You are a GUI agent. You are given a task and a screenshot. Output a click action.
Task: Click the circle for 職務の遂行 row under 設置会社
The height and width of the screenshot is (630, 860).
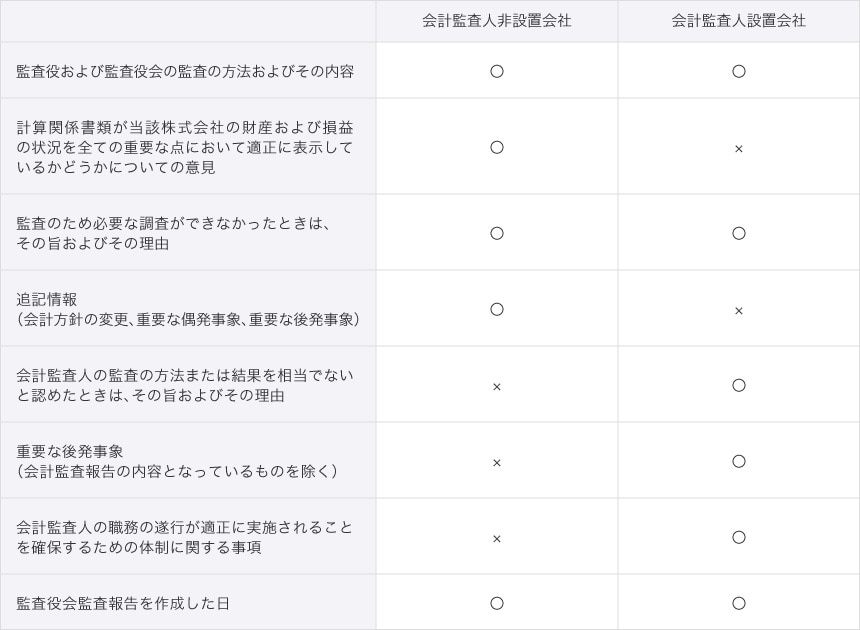tap(738, 537)
